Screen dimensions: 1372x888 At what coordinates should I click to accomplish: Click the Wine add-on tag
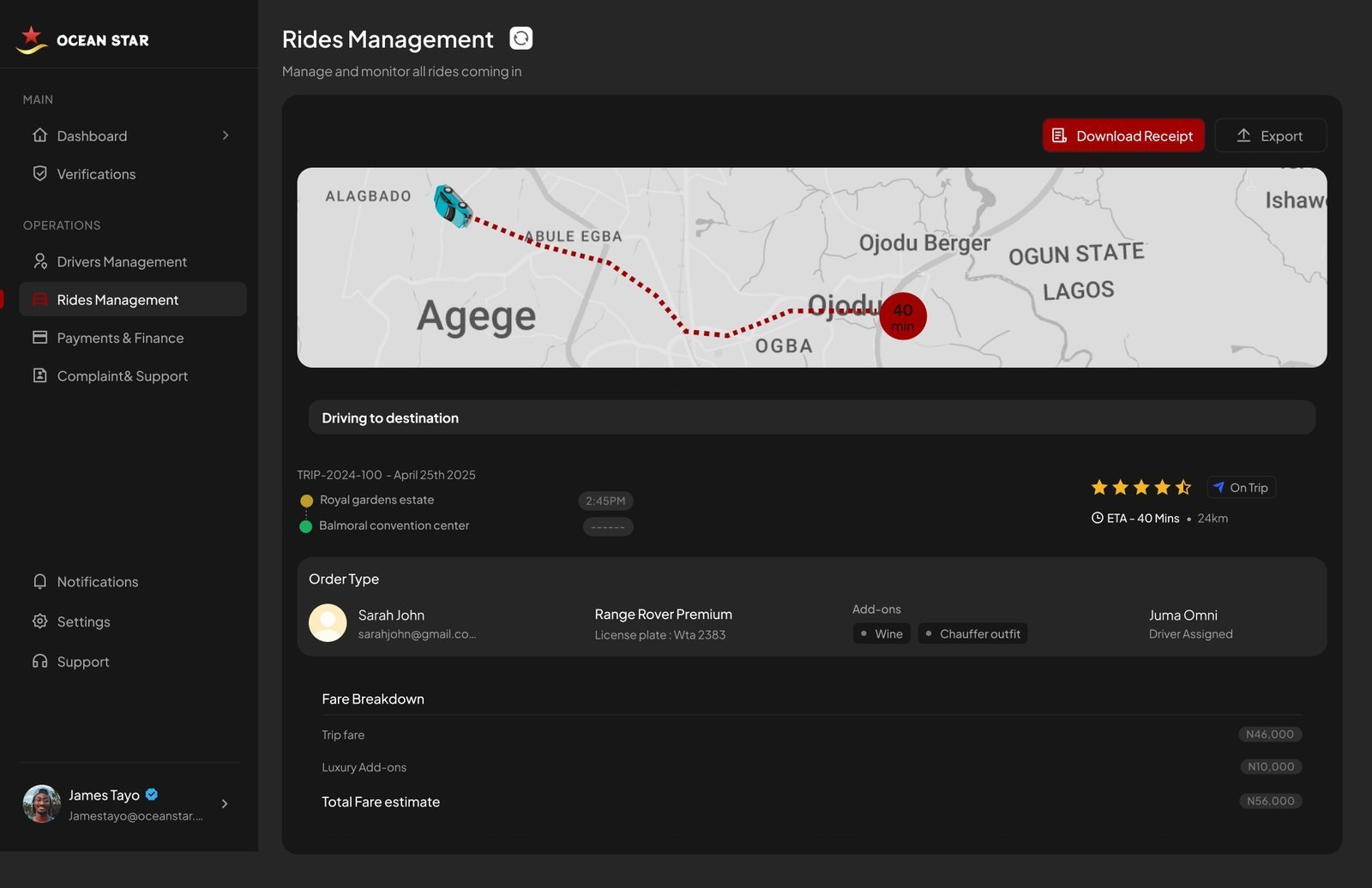click(882, 633)
